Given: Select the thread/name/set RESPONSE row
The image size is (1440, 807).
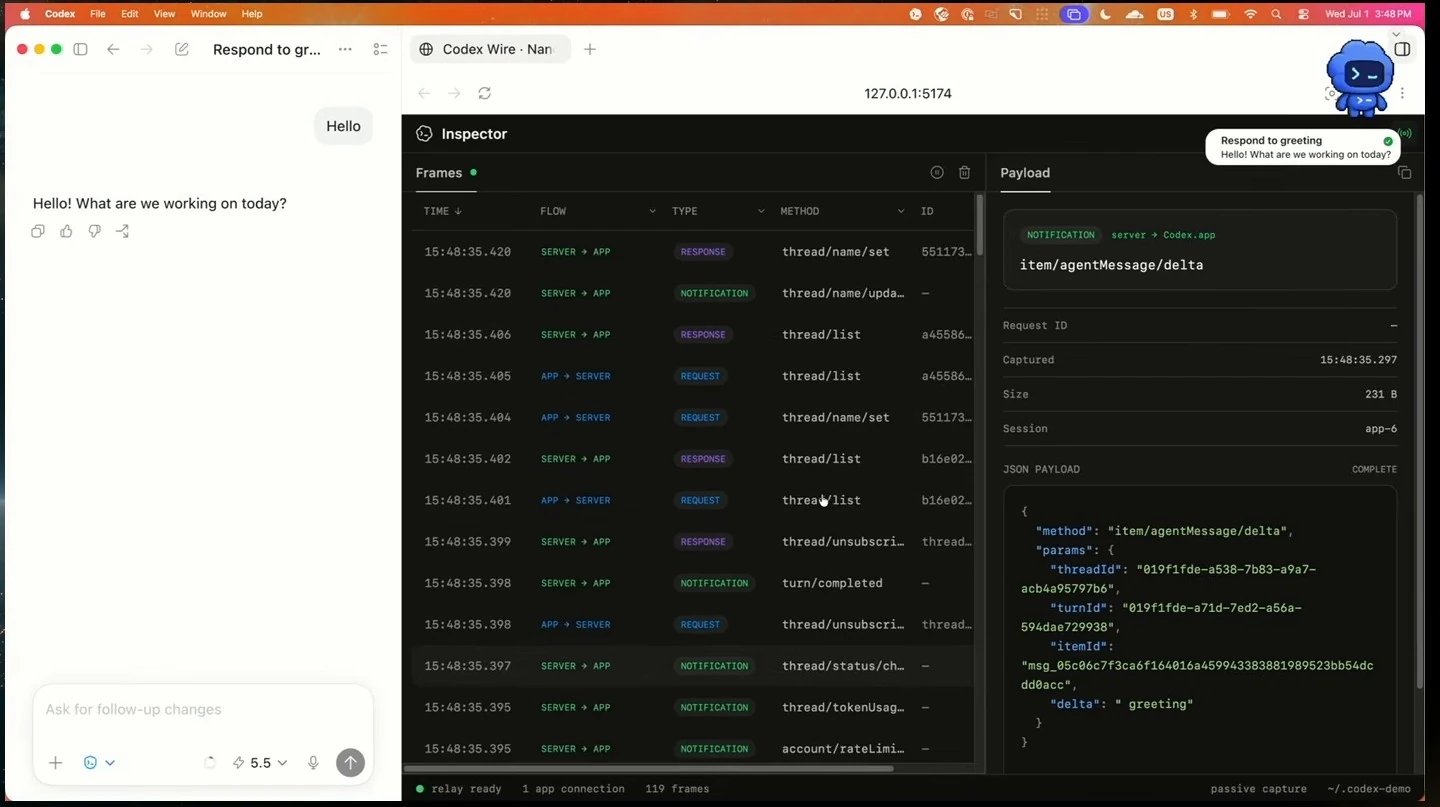Looking at the screenshot, I should pyautogui.click(x=692, y=252).
